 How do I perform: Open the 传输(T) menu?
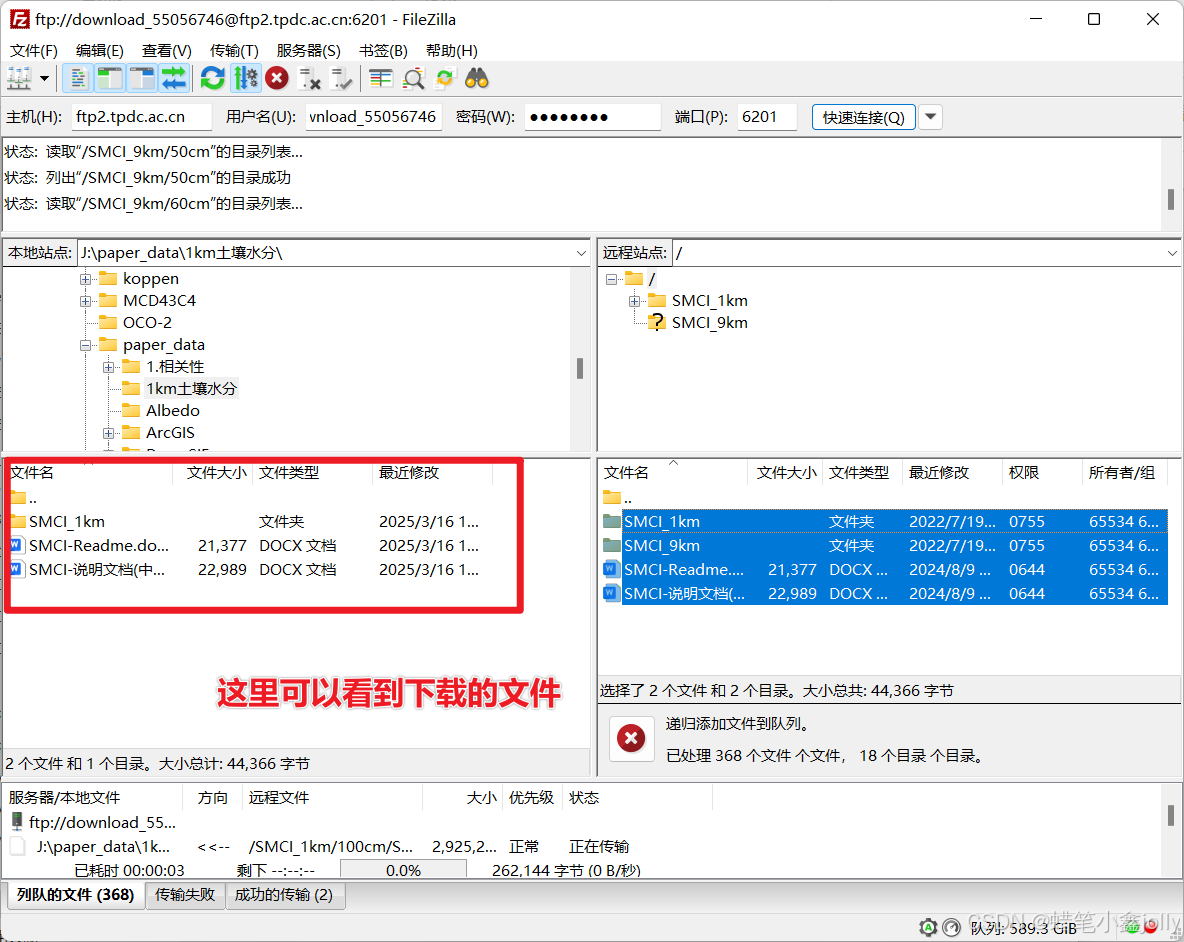(x=234, y=51)
